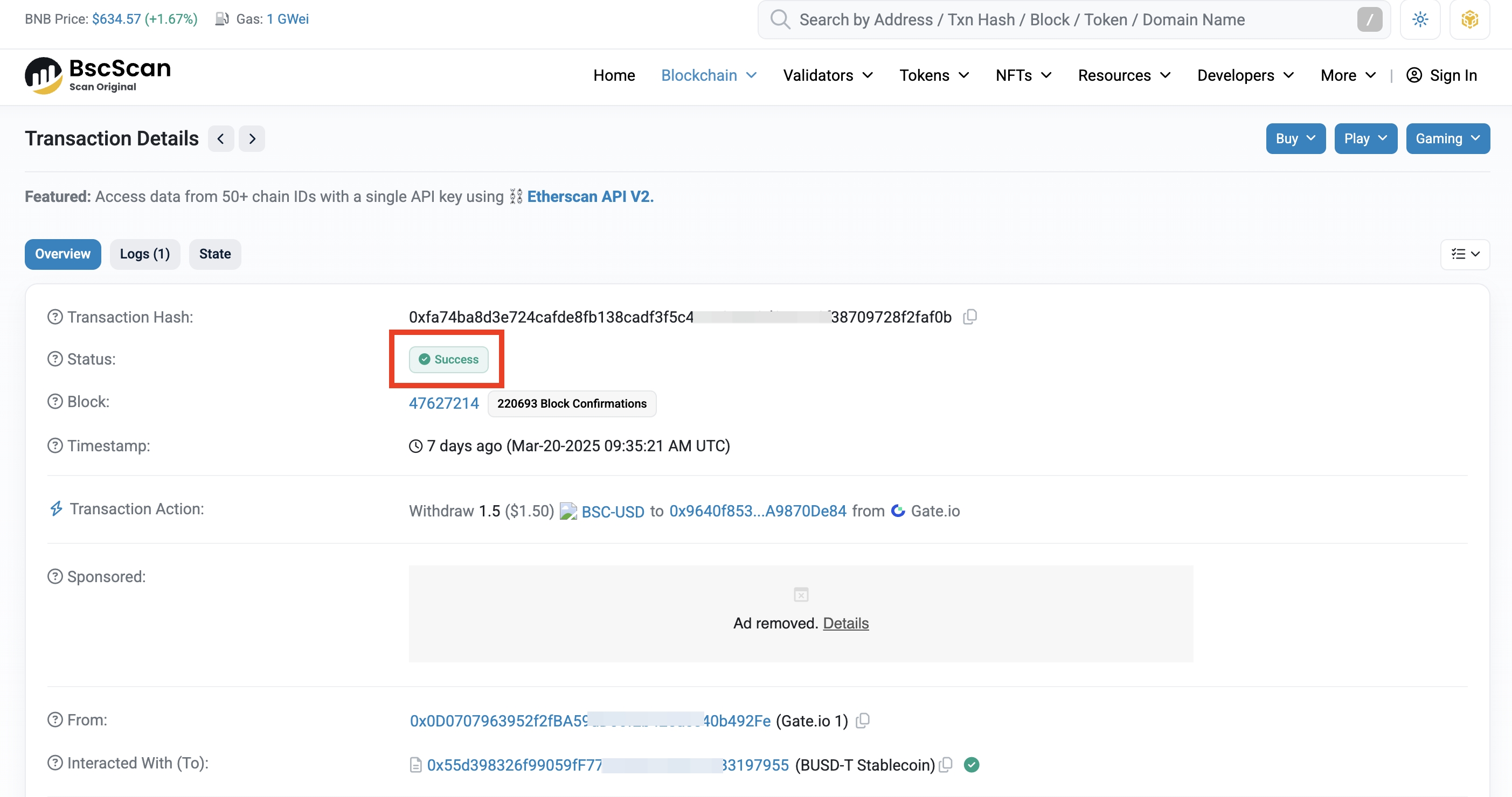Go to previous transaction with left arrow

click(221, 139)
